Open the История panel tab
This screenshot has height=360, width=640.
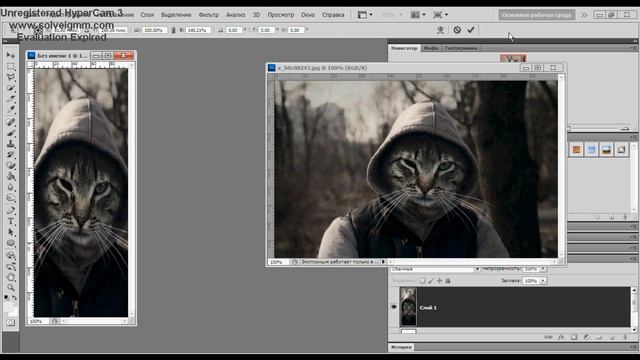pyautogui.click(x=401, y=347)
